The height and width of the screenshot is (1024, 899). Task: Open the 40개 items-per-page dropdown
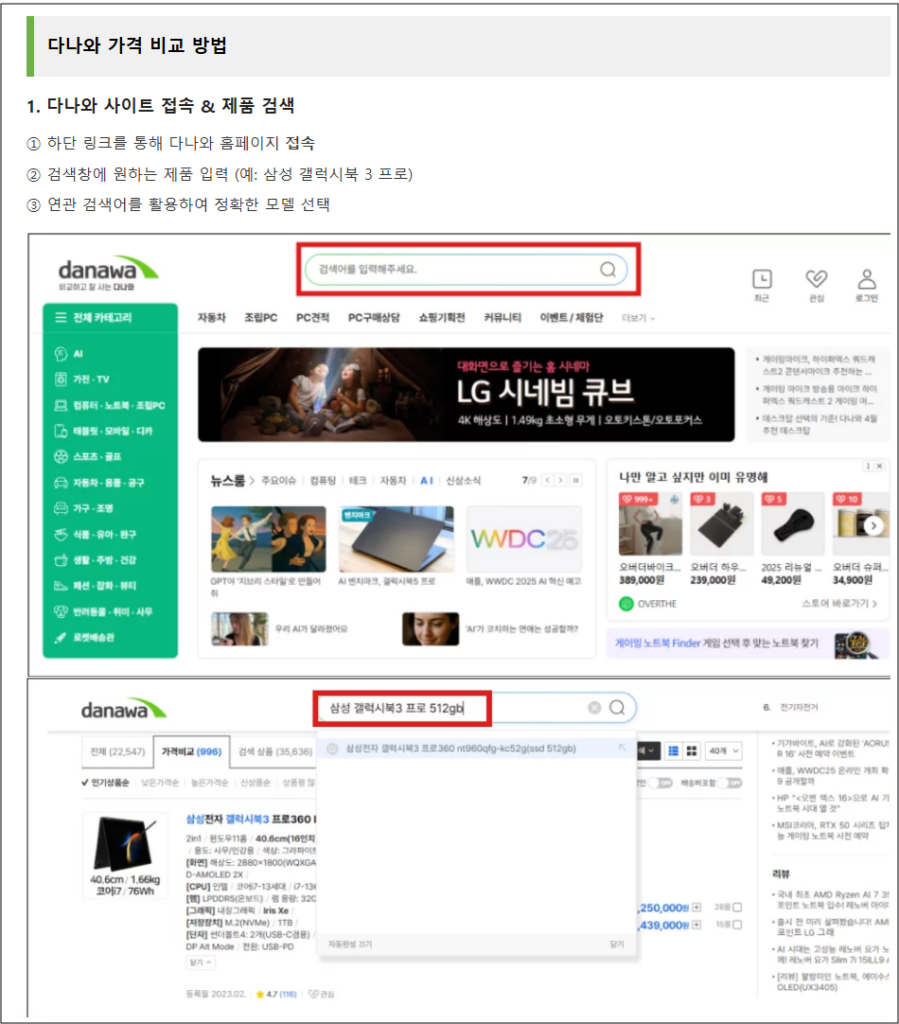tap(723, 751)
